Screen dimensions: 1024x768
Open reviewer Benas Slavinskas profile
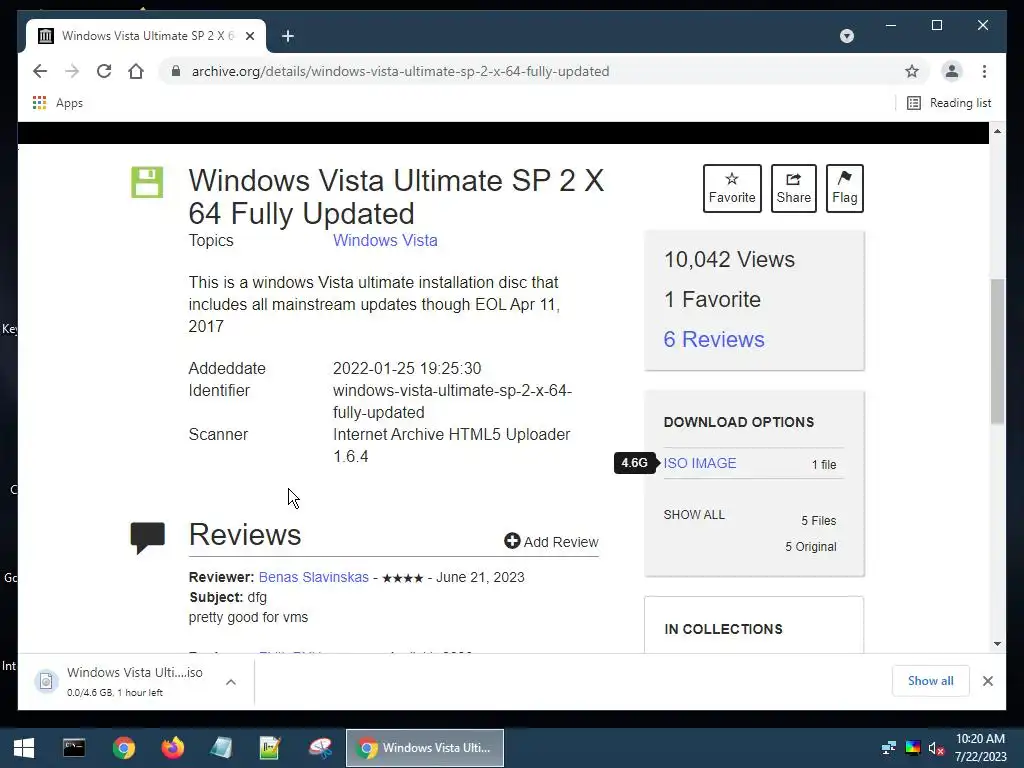[x=313, y=577]
